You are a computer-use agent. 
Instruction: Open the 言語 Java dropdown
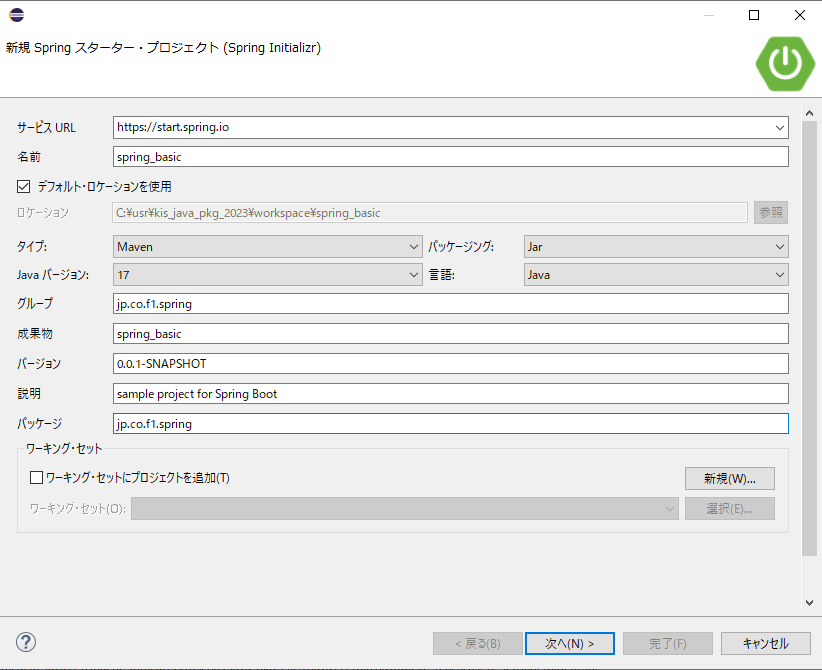click(655, 275)
